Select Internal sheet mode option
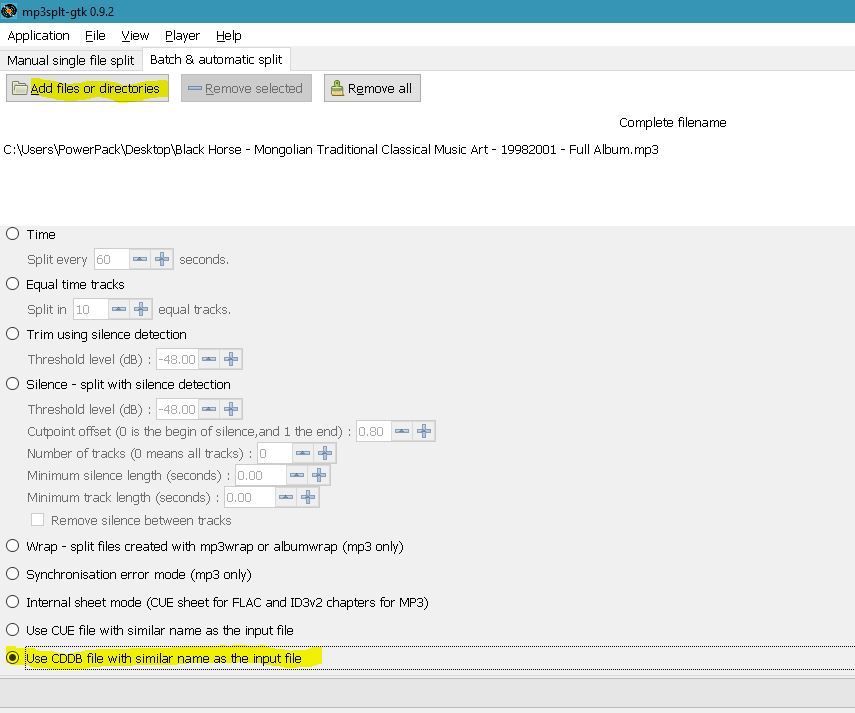855x713 pixels. click(x=13, y=602)
